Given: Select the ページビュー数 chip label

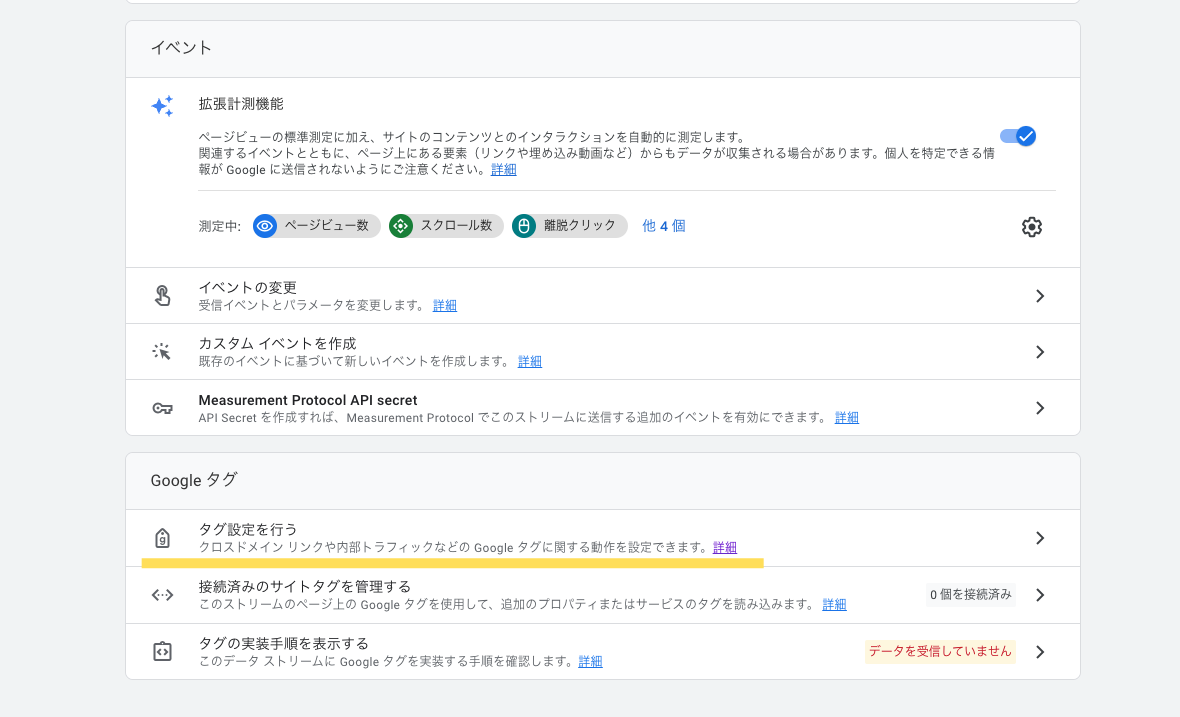Looking at the screenshot, I should pos(327,226).
